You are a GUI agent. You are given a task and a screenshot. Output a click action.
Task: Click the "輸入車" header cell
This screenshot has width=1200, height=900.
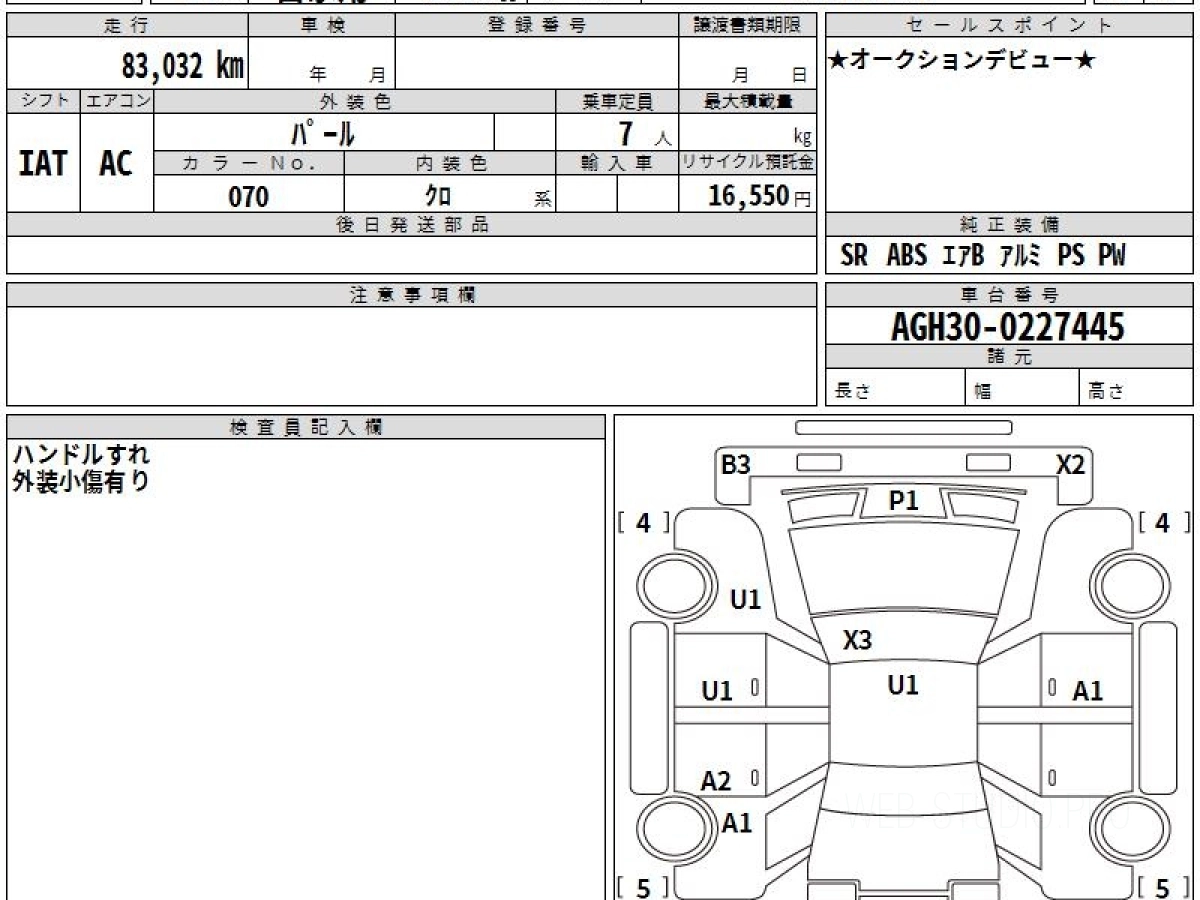click(617, 163)
